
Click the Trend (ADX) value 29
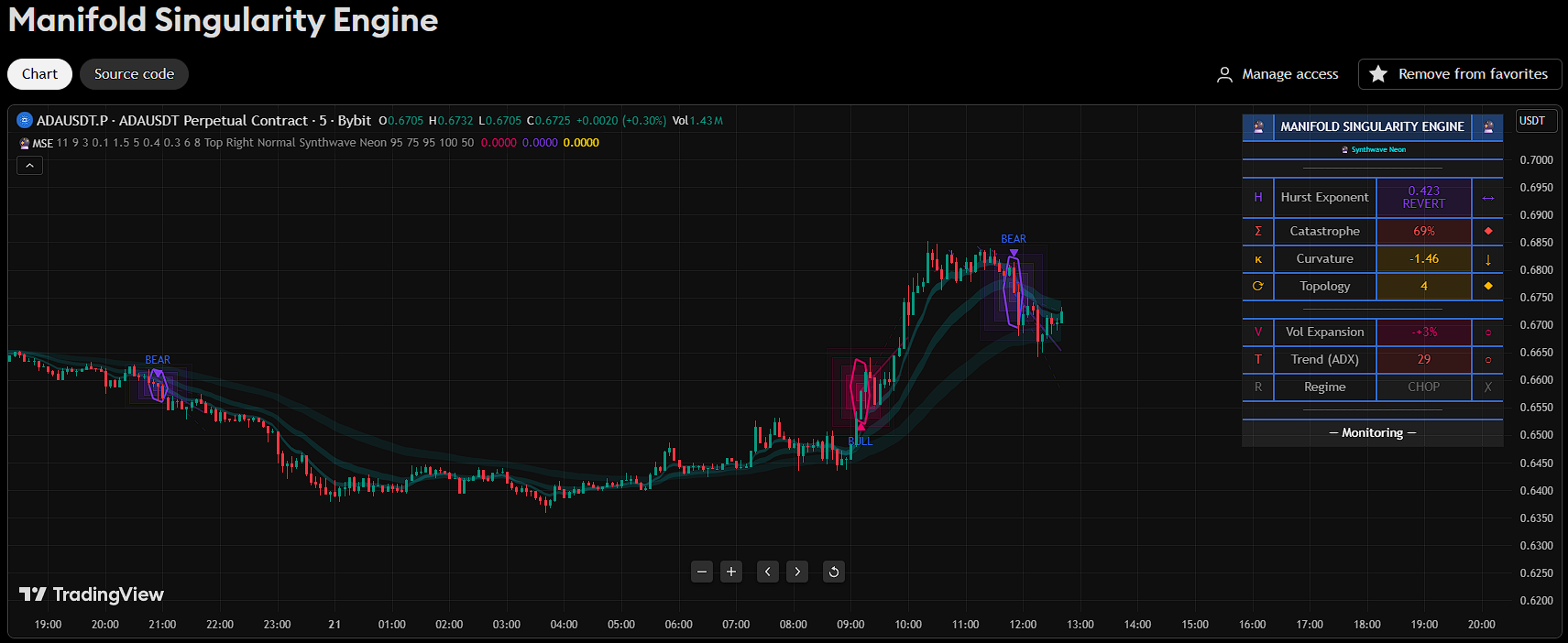[1423, 359]
